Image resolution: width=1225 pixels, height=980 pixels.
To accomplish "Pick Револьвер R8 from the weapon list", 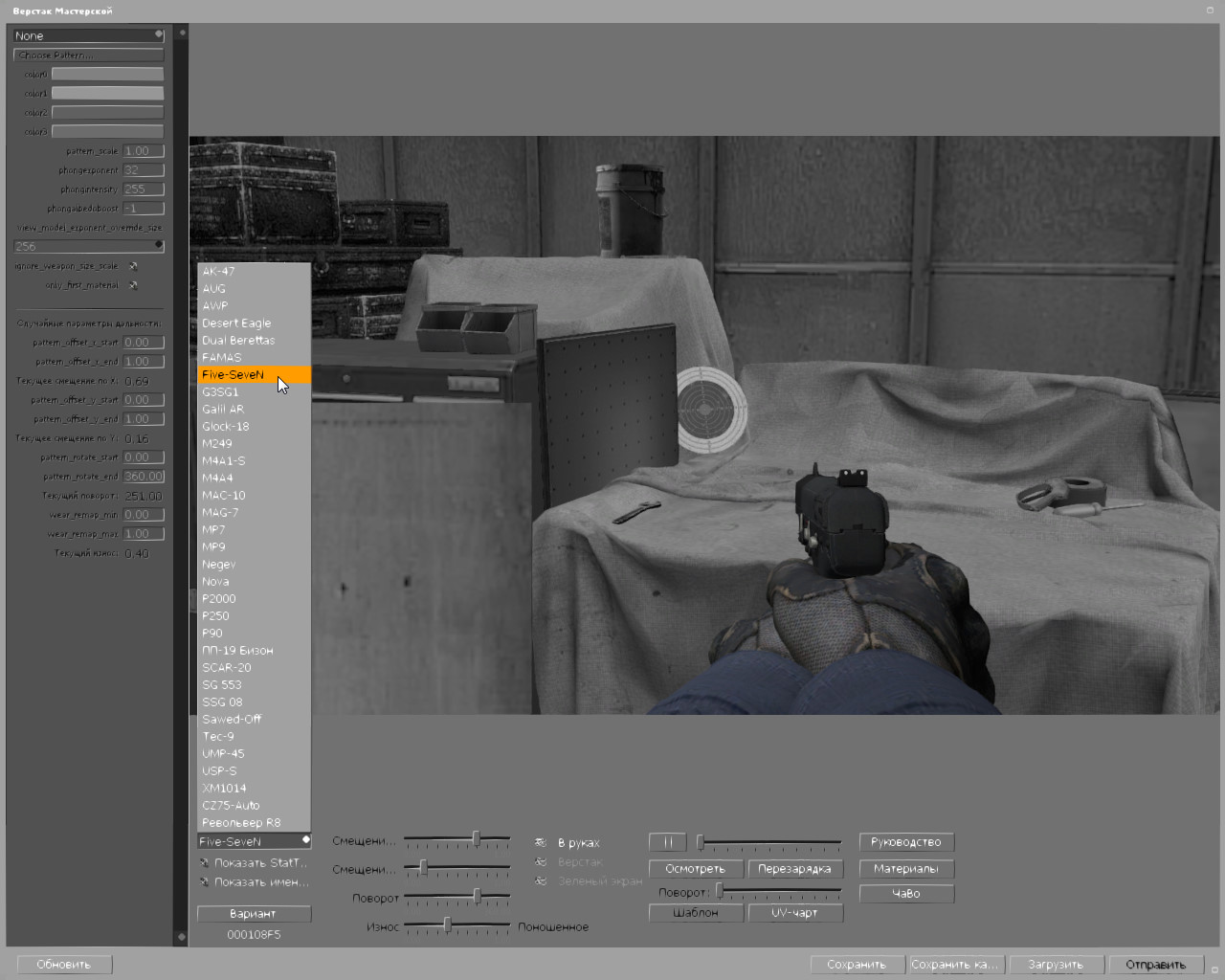I will (254, 822).
